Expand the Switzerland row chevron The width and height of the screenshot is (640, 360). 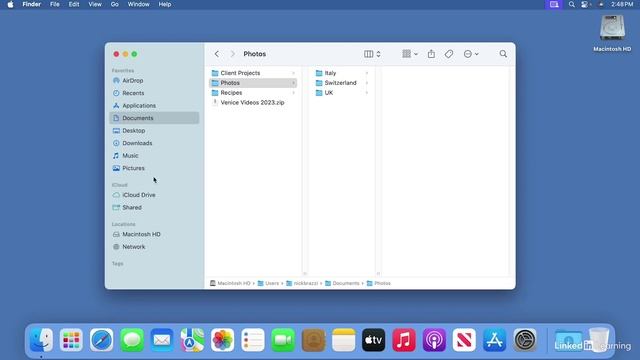[x=367, y=83]
